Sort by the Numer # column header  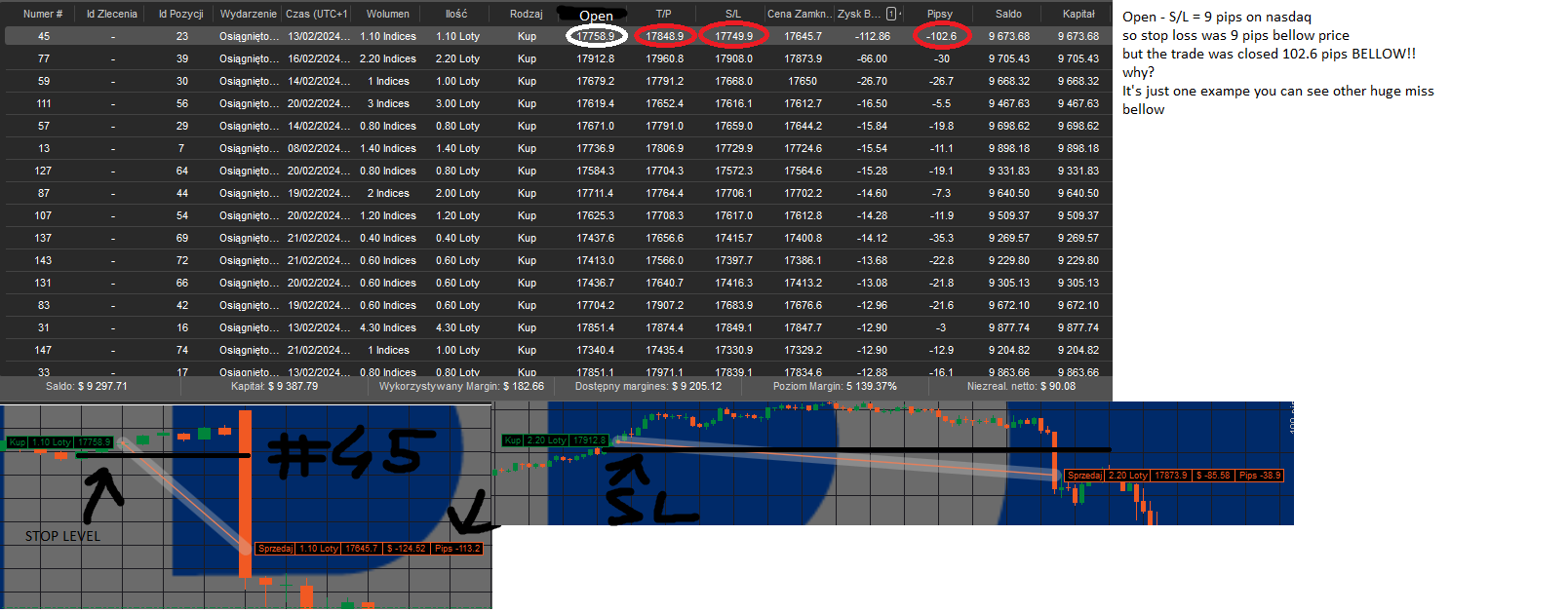point(43,14)
